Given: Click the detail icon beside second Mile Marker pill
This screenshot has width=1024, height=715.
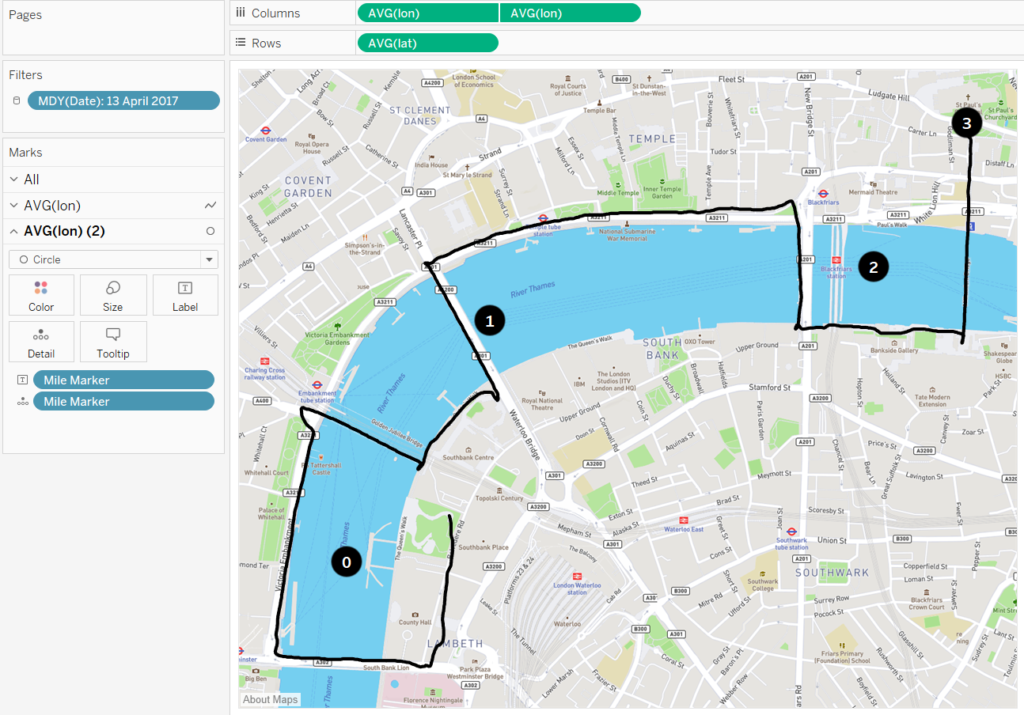Looking at the screenshot, I should tap(22, 402).
